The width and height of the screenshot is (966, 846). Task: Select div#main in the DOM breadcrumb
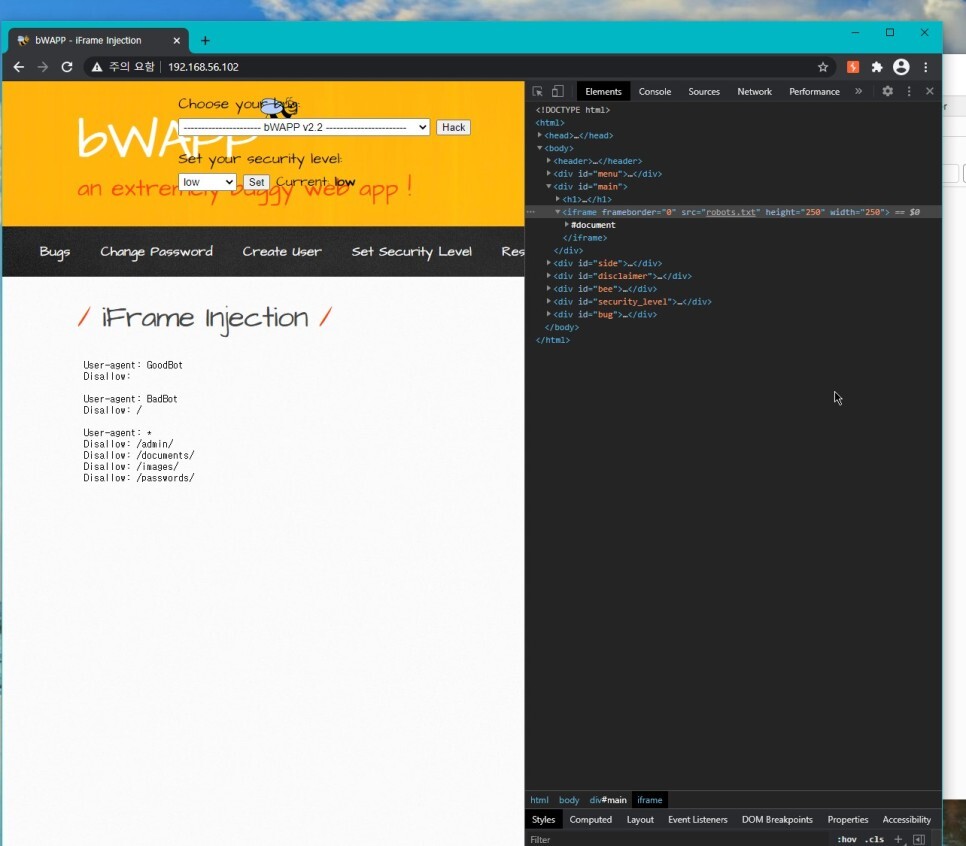coord(607,800)
